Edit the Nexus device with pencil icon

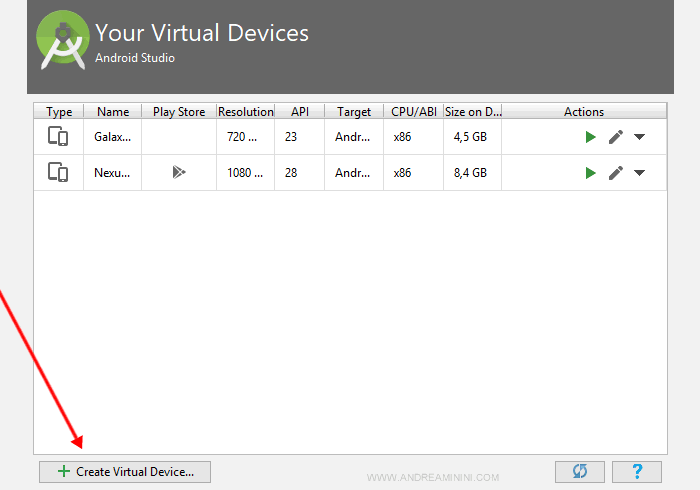pyautogui.click(x=616, y=173)
